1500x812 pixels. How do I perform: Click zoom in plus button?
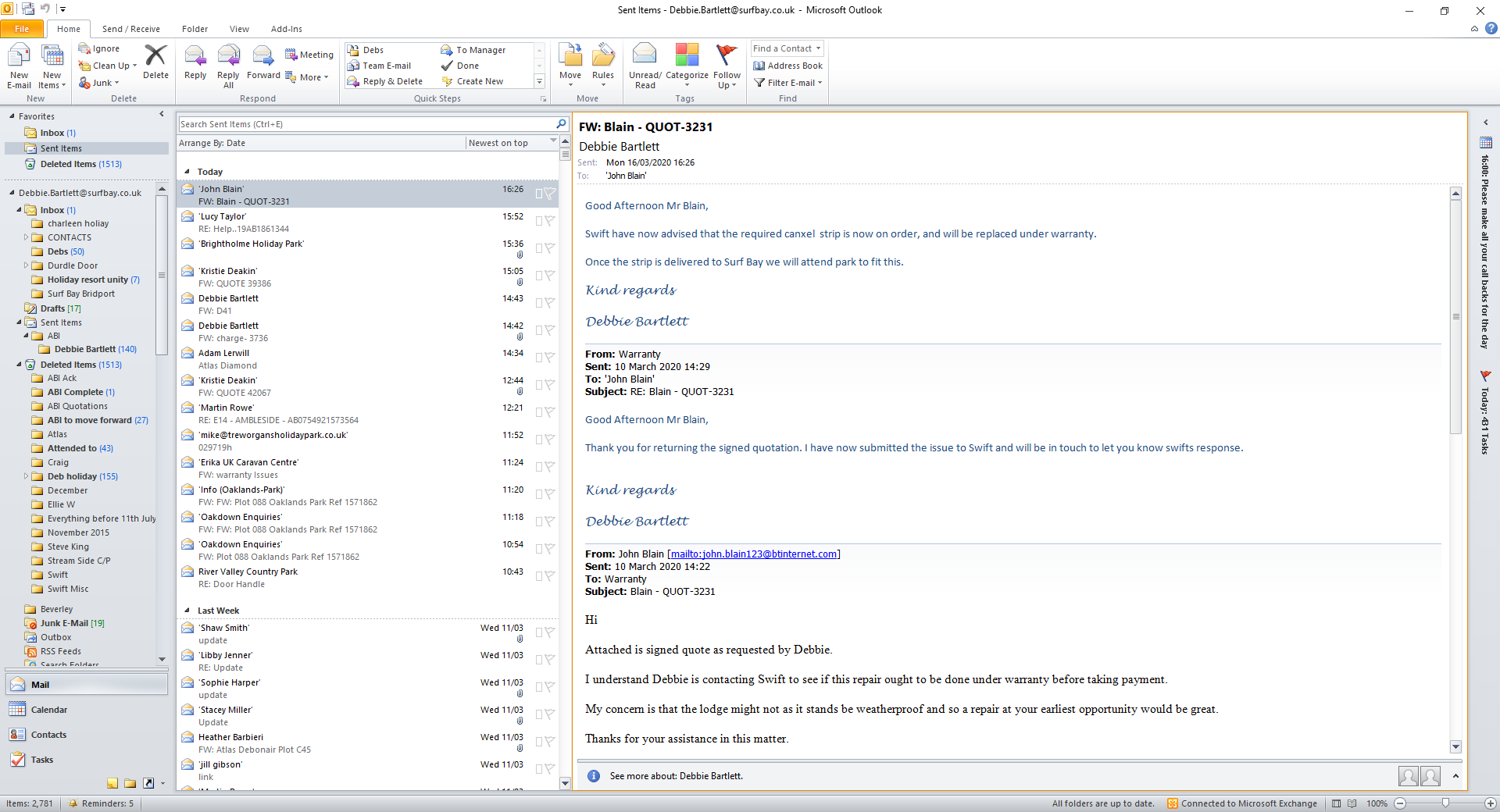pyautogui.click(x=1491, y=803)
